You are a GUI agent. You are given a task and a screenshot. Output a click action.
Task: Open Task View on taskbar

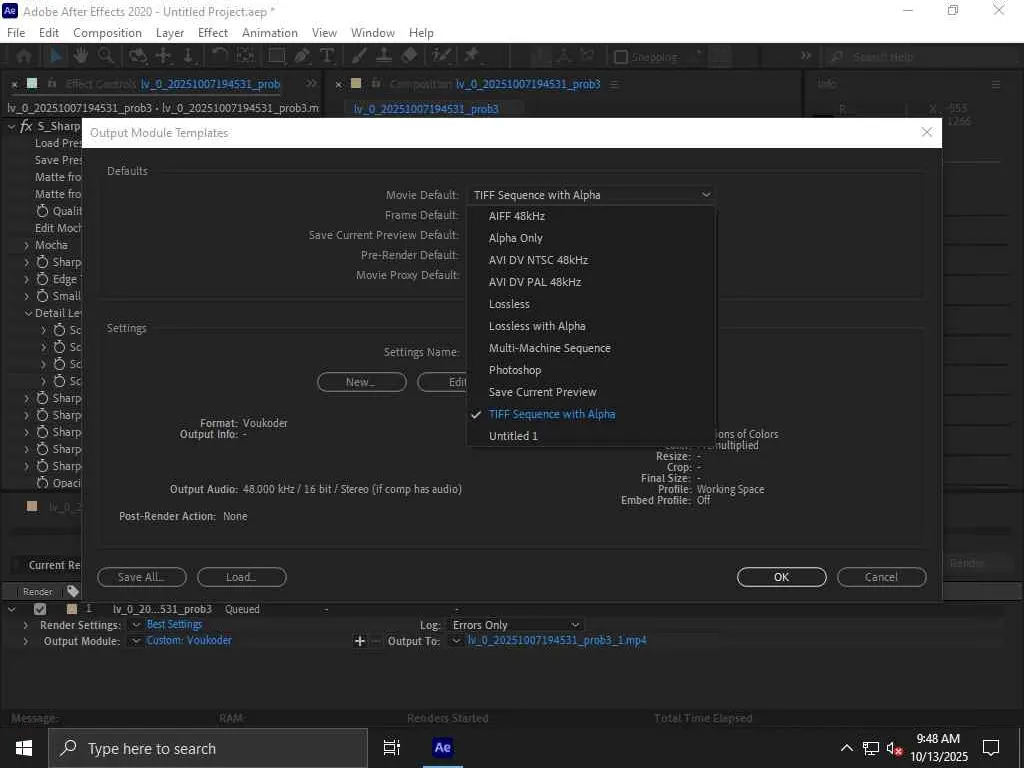391,748
